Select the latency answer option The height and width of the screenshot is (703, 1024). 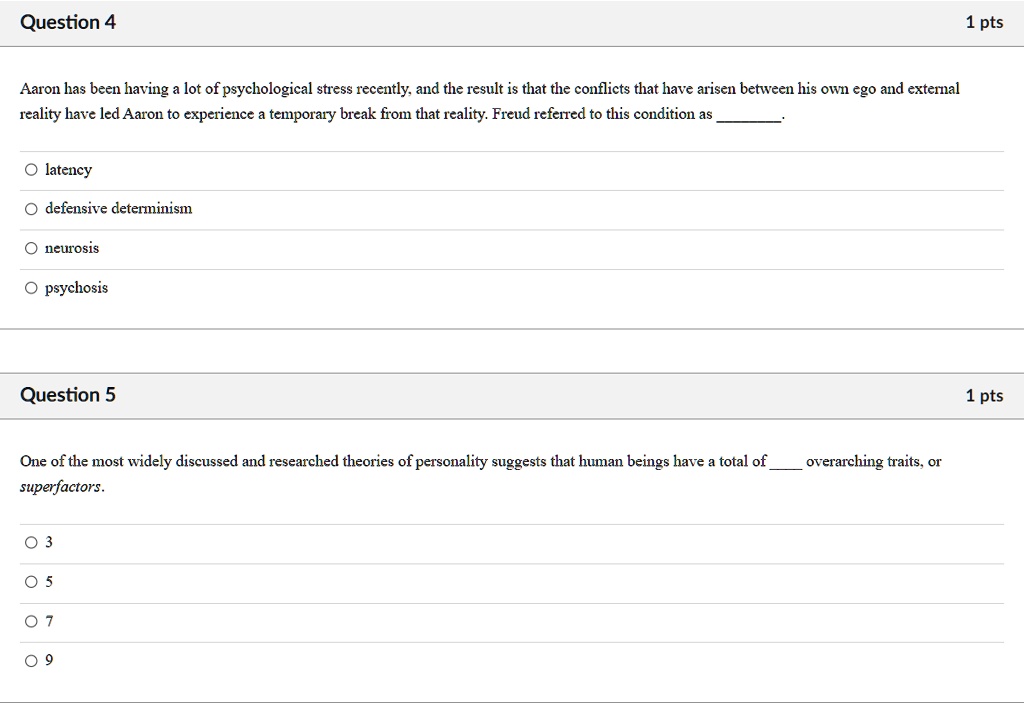click(31, 169)
